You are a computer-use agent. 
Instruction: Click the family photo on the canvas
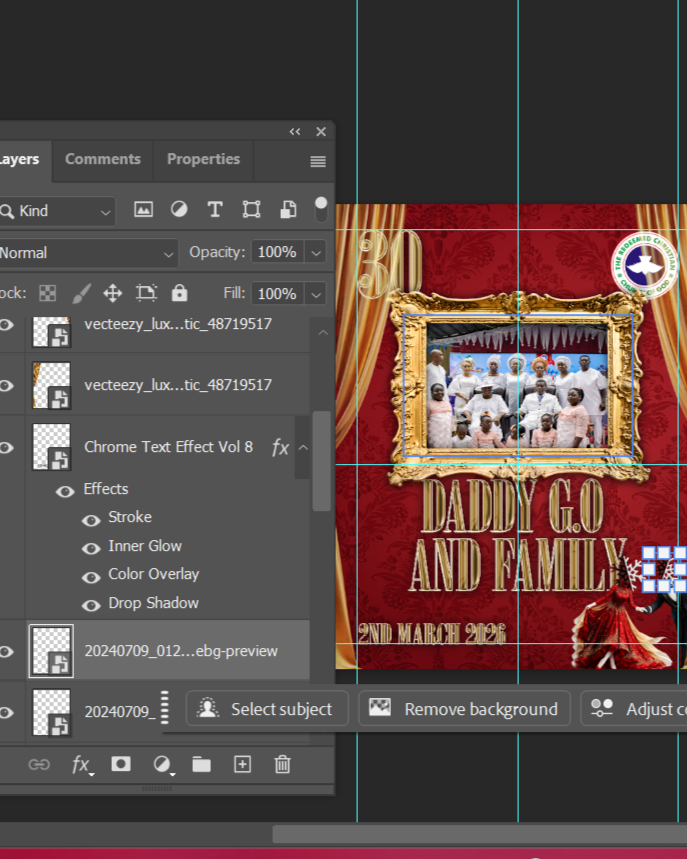pos(518,385)
